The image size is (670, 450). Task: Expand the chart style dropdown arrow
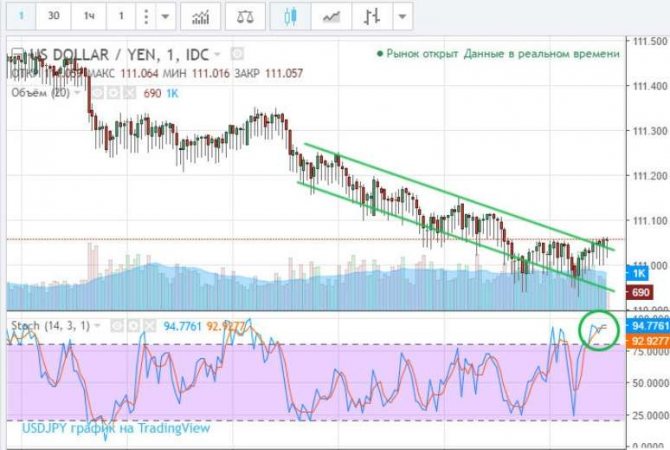coord(403,17)
